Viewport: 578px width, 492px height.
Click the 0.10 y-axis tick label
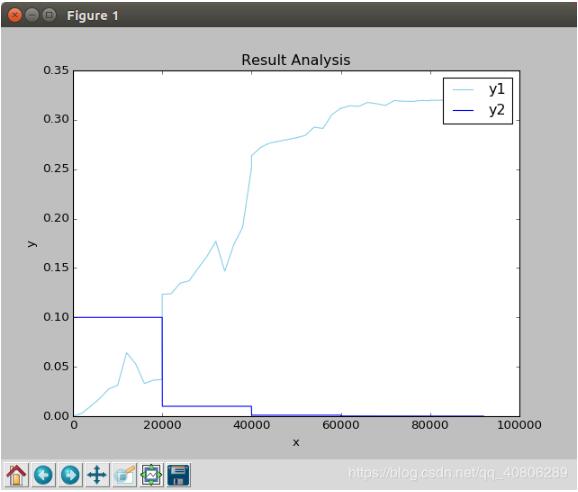point(56,317)
